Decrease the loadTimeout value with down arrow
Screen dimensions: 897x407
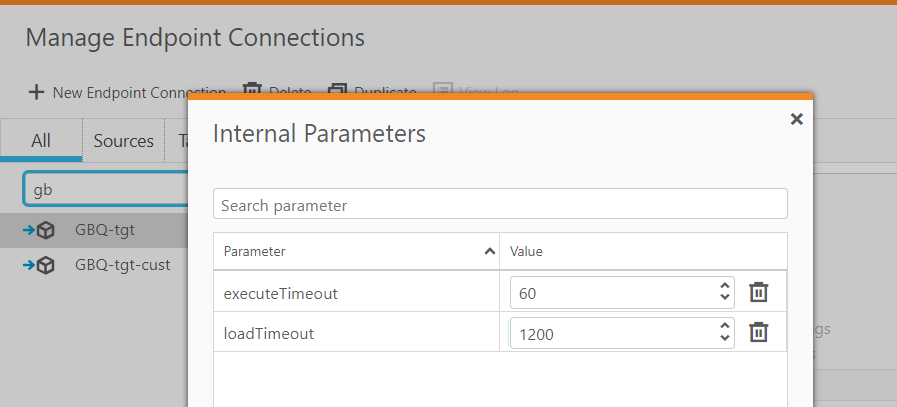coord(725,339)
